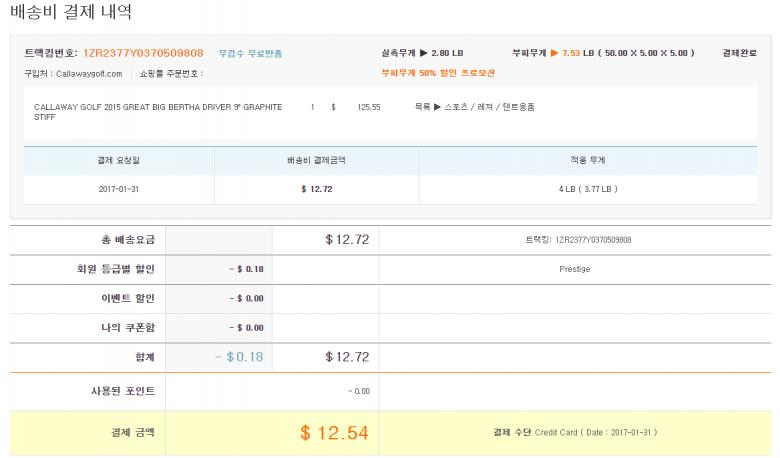Click the 사용된 포인트 row label
The height and width of the screenshot is (458, 780).
[110, 390]
